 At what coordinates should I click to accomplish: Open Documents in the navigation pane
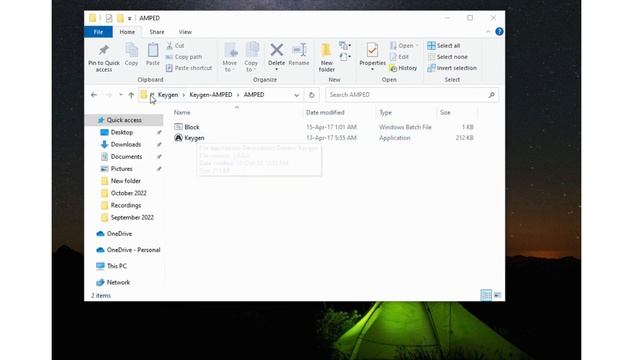point(126,157)
